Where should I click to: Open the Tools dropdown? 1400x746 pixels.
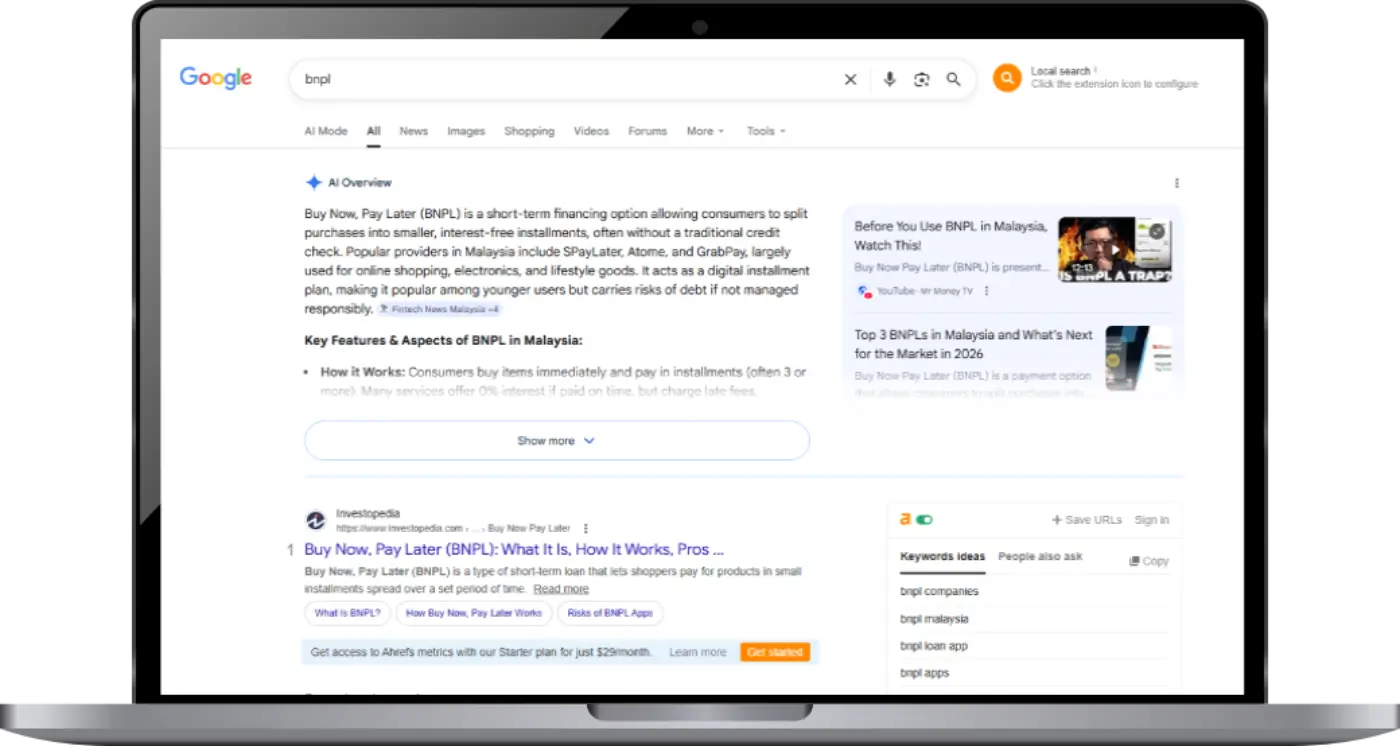(766, 131)
